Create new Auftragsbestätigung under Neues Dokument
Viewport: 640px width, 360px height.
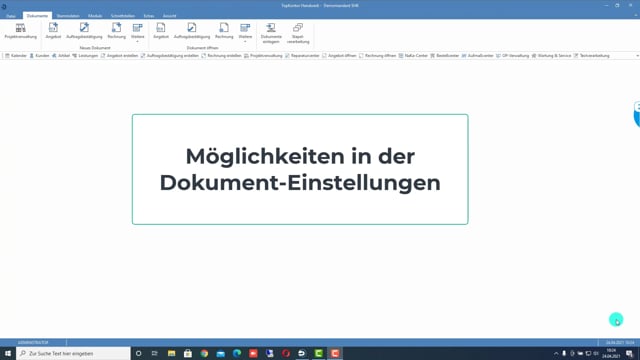84,31
